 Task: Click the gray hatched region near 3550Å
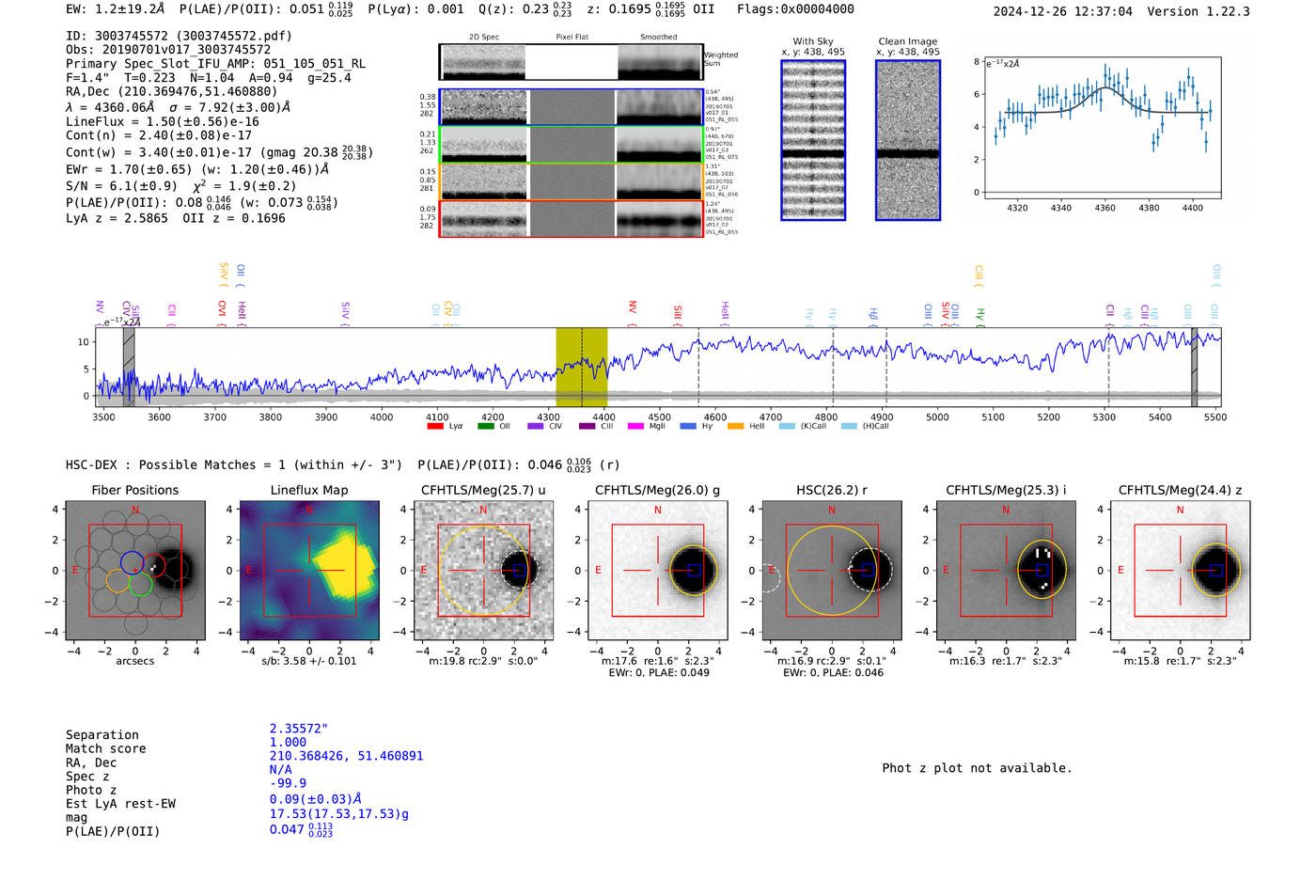(129, 368)
